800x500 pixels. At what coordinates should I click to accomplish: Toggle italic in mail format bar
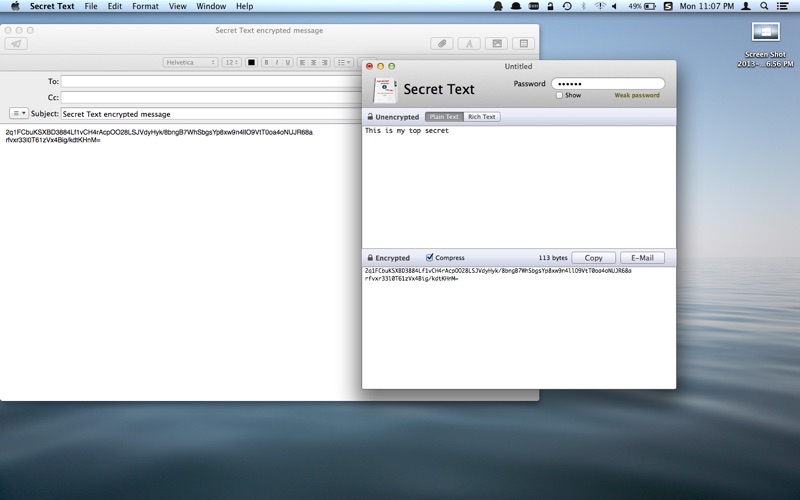(x=277, y=62)
